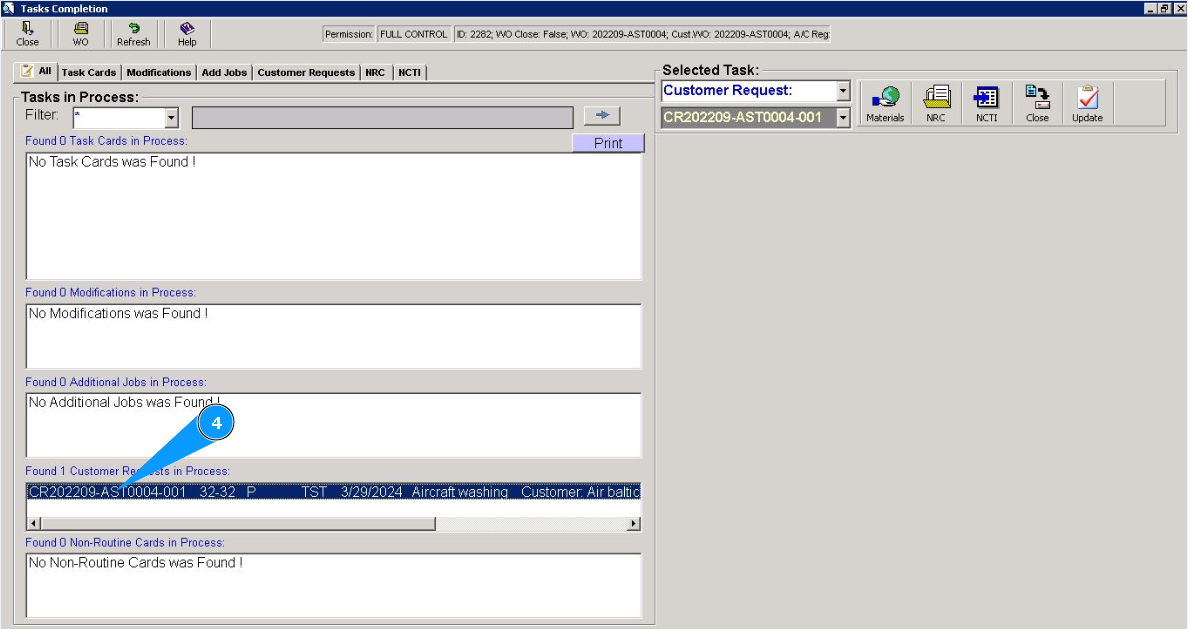Expand the Filter dropdown

[171, 117]
